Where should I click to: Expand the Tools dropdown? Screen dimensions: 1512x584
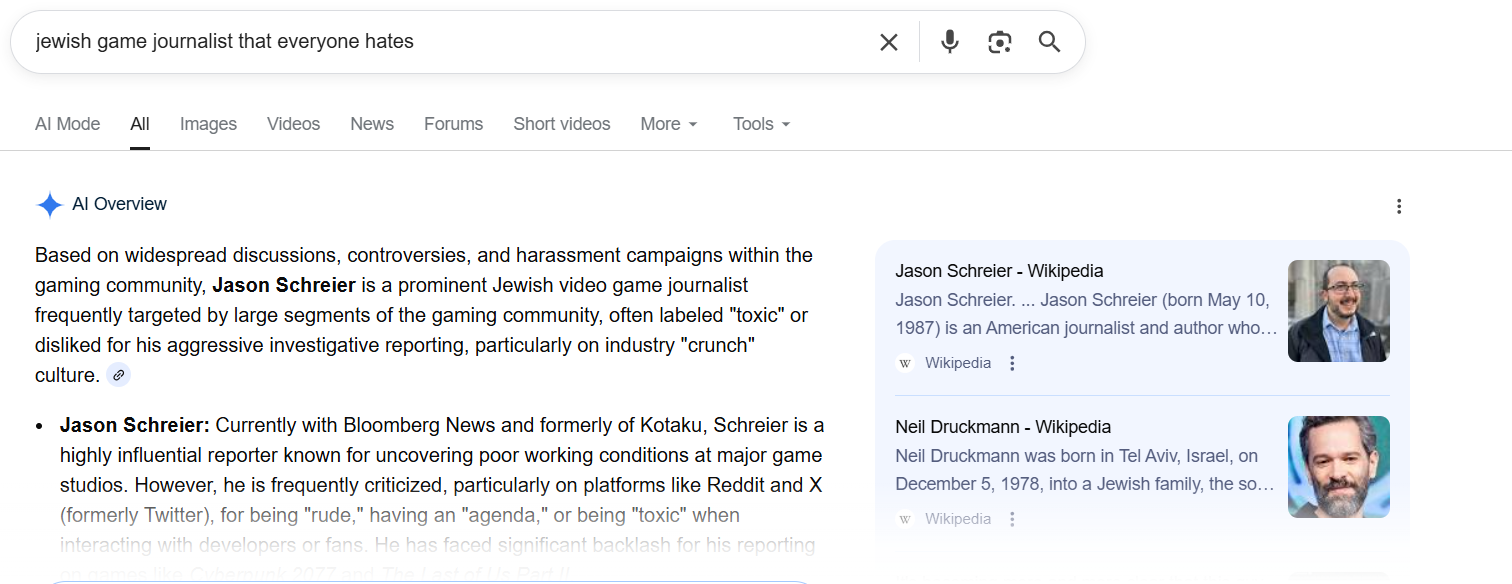click(762, 124)
